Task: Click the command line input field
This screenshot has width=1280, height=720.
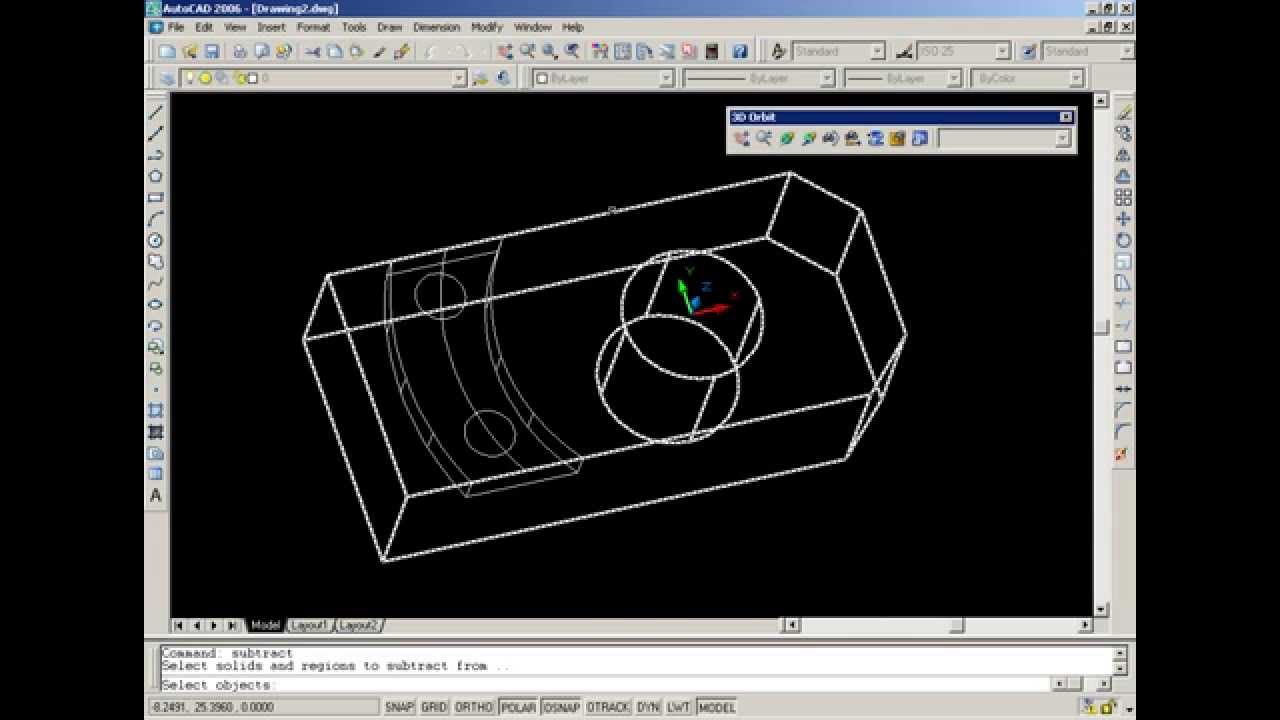Action: (604, 685)
